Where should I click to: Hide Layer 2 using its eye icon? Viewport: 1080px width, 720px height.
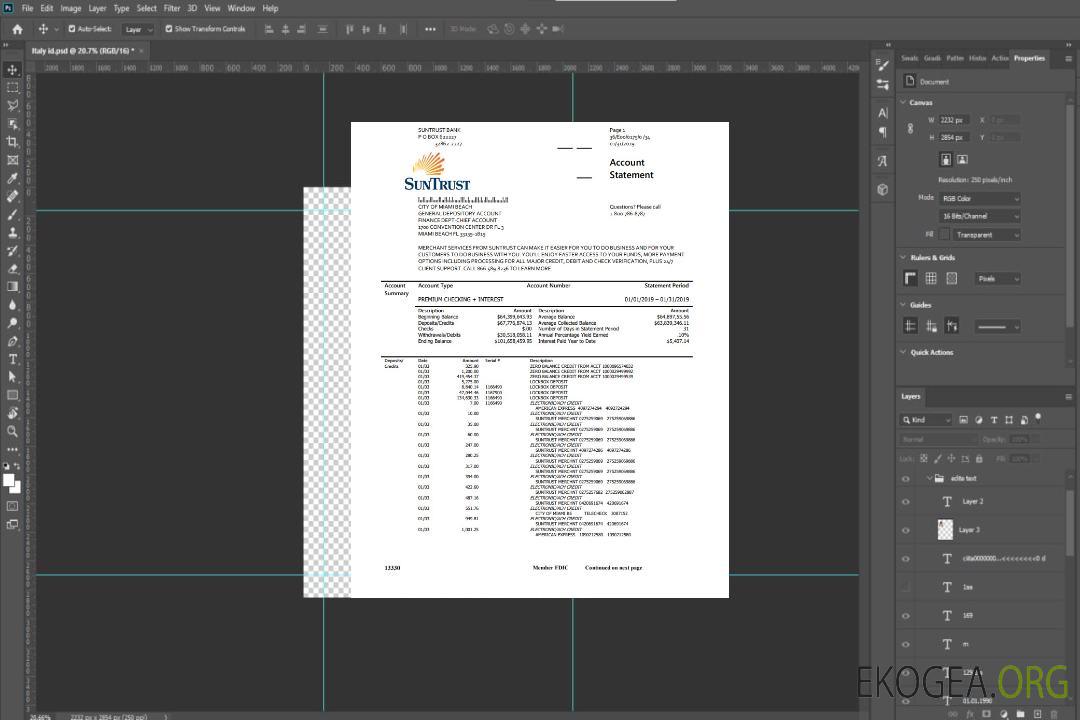906,502
